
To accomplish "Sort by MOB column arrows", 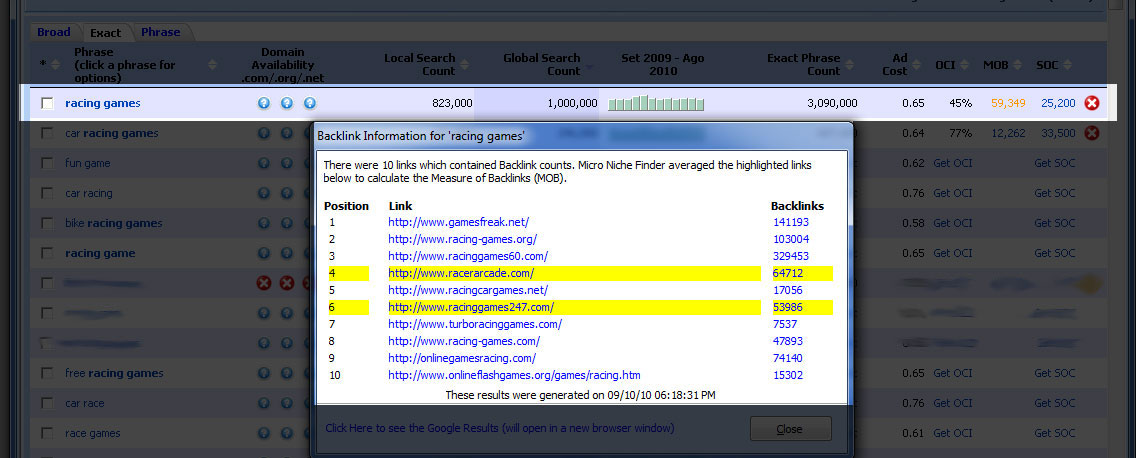I will [1018, 64].
